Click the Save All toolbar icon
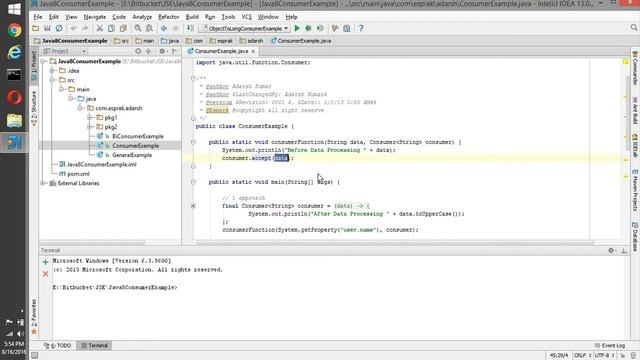 47,29
